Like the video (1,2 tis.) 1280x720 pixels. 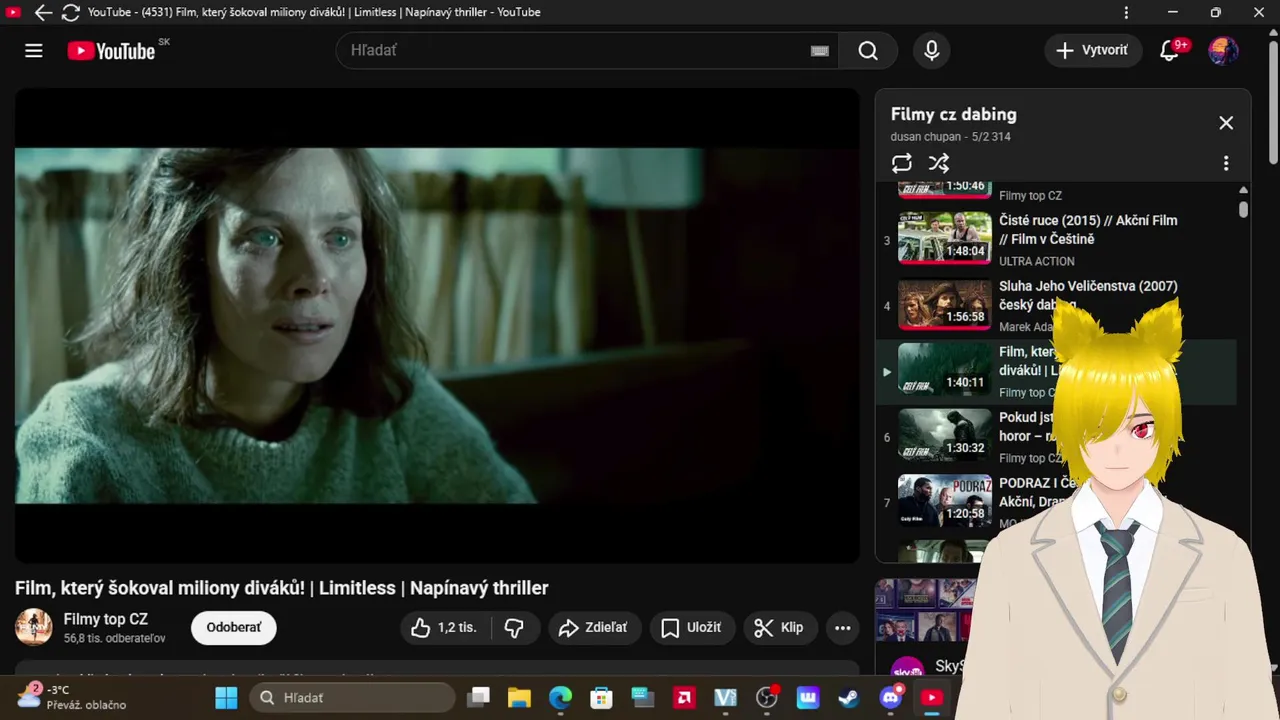pos(446,628)
